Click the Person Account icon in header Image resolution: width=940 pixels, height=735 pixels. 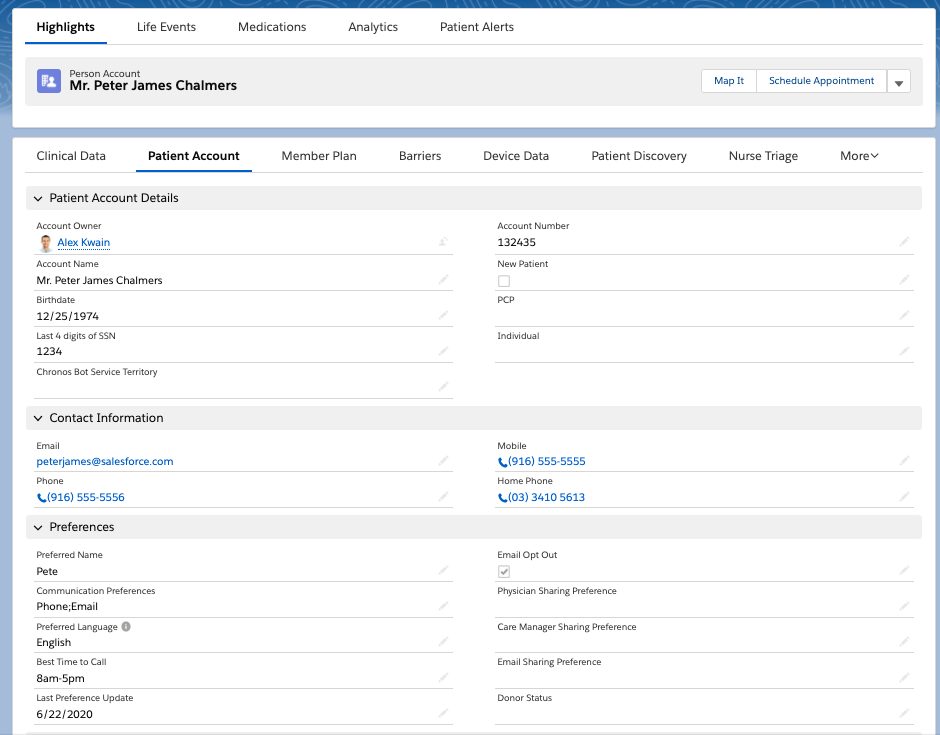[49, 81]
